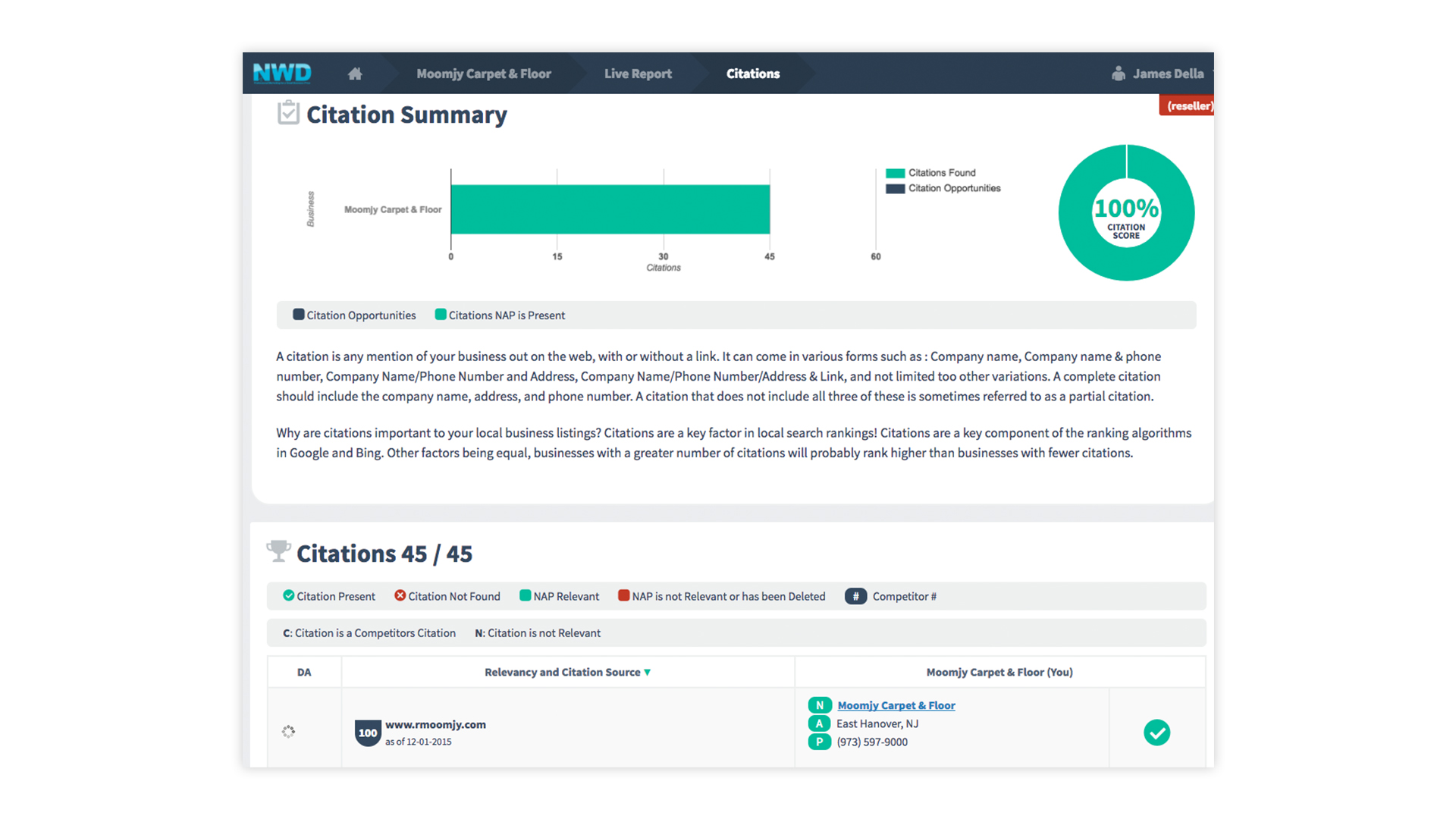
Task: Click the 'as of 12-01-2015' date
Action: 418,742
